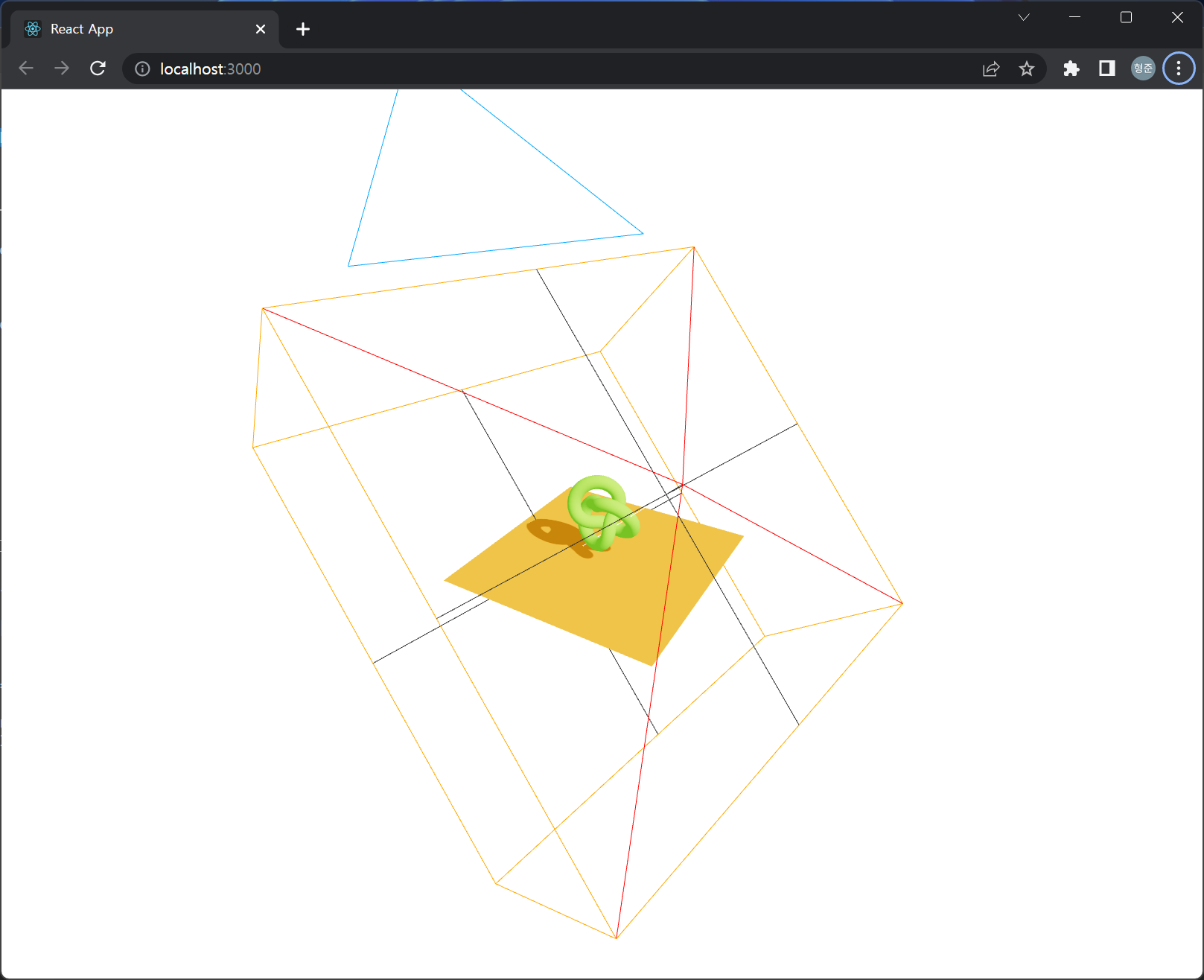Viewport: 1204px width, 980px height.
Task: Open Chrome's three-dot menu
Action: point(1179,69)
